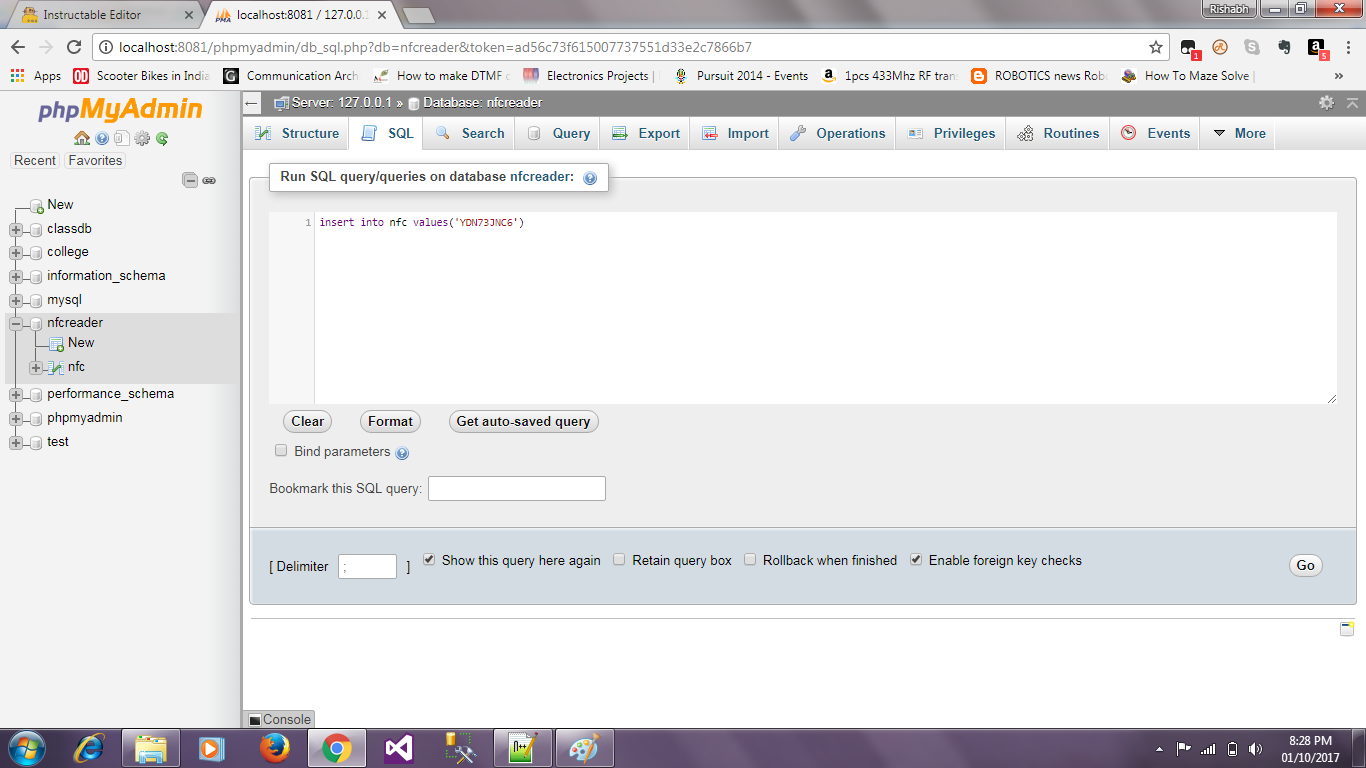
Task: Click Go to run the SQL query
Action: (1306, 565)
